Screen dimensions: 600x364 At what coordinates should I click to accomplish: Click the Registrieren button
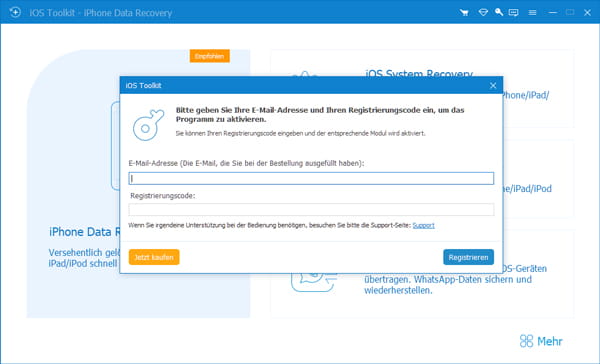468,257
